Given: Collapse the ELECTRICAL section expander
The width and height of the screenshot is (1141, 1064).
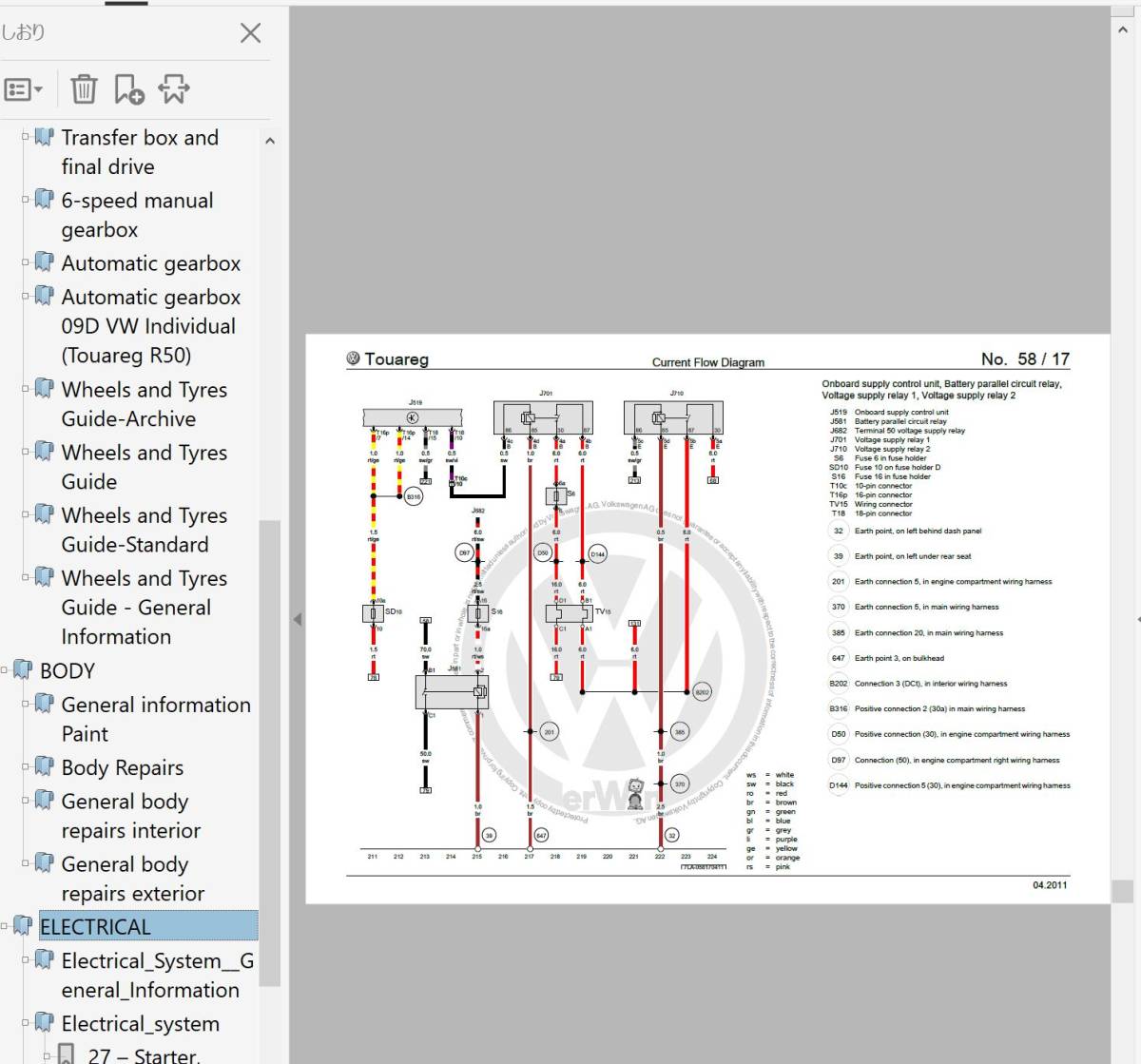Looking at the screenshot, I should tap(5, 925).
